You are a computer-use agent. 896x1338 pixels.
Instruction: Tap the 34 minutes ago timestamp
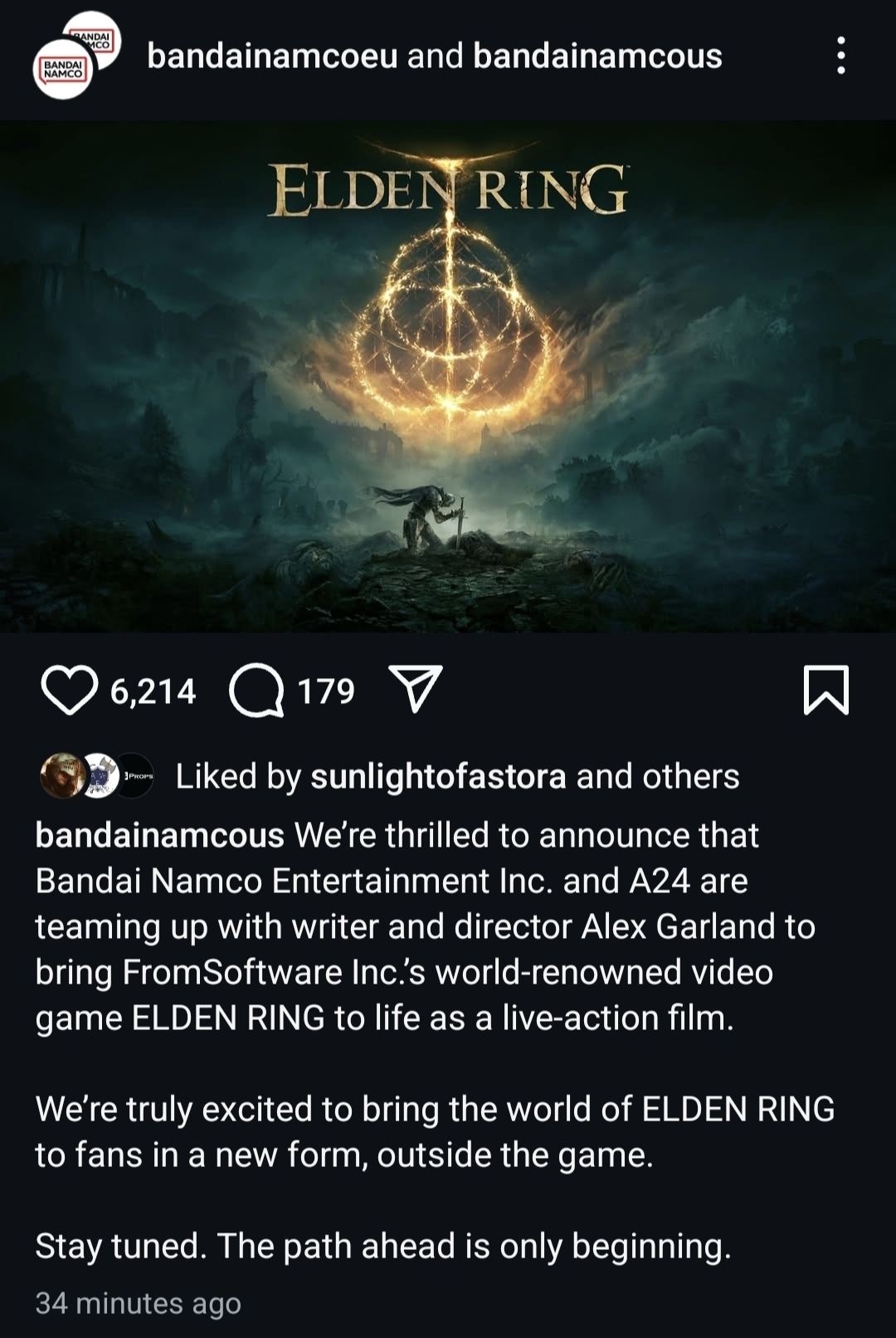(138, 1303)
